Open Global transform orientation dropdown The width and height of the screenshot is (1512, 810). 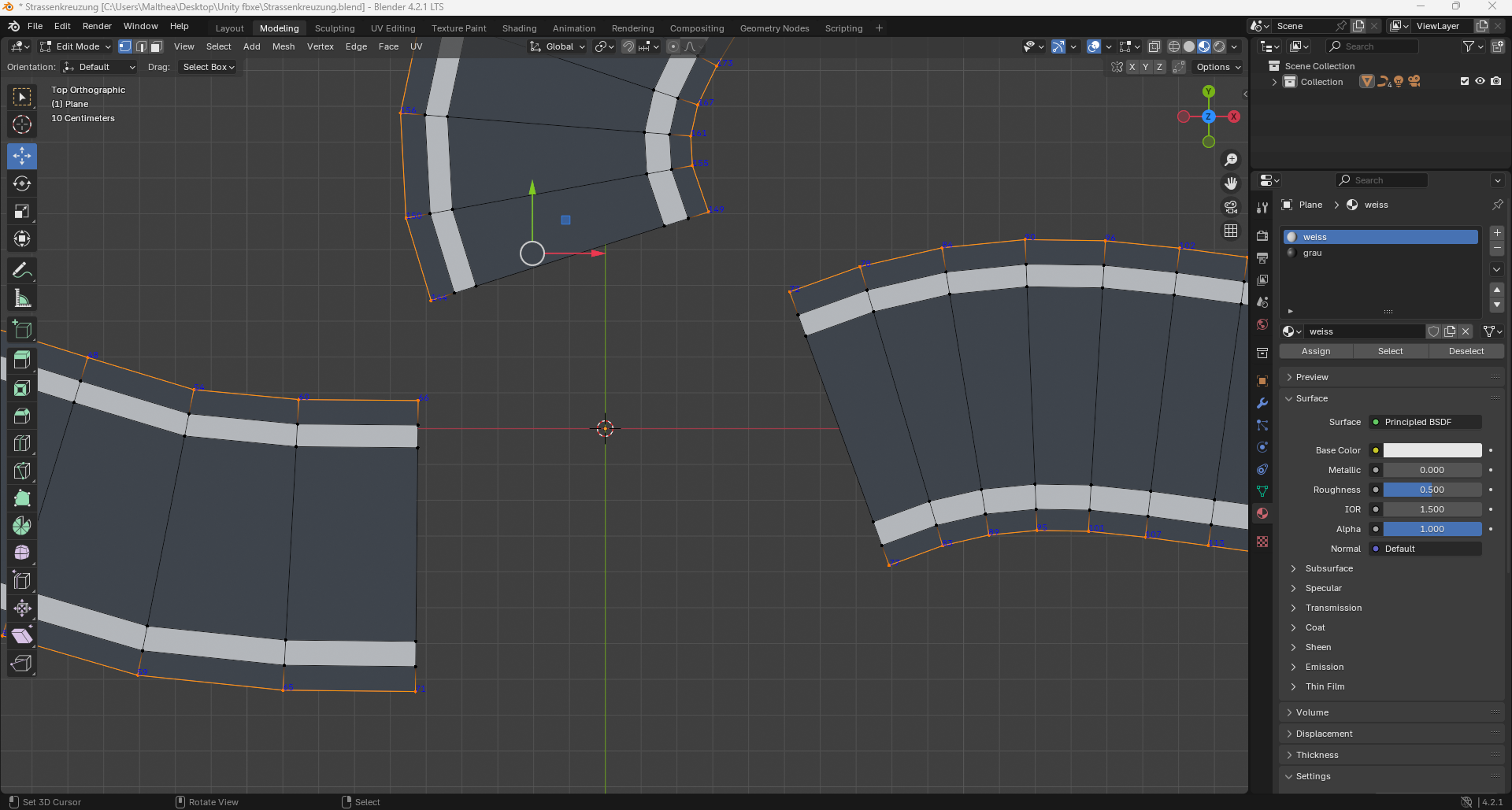(x=558, y=46)
